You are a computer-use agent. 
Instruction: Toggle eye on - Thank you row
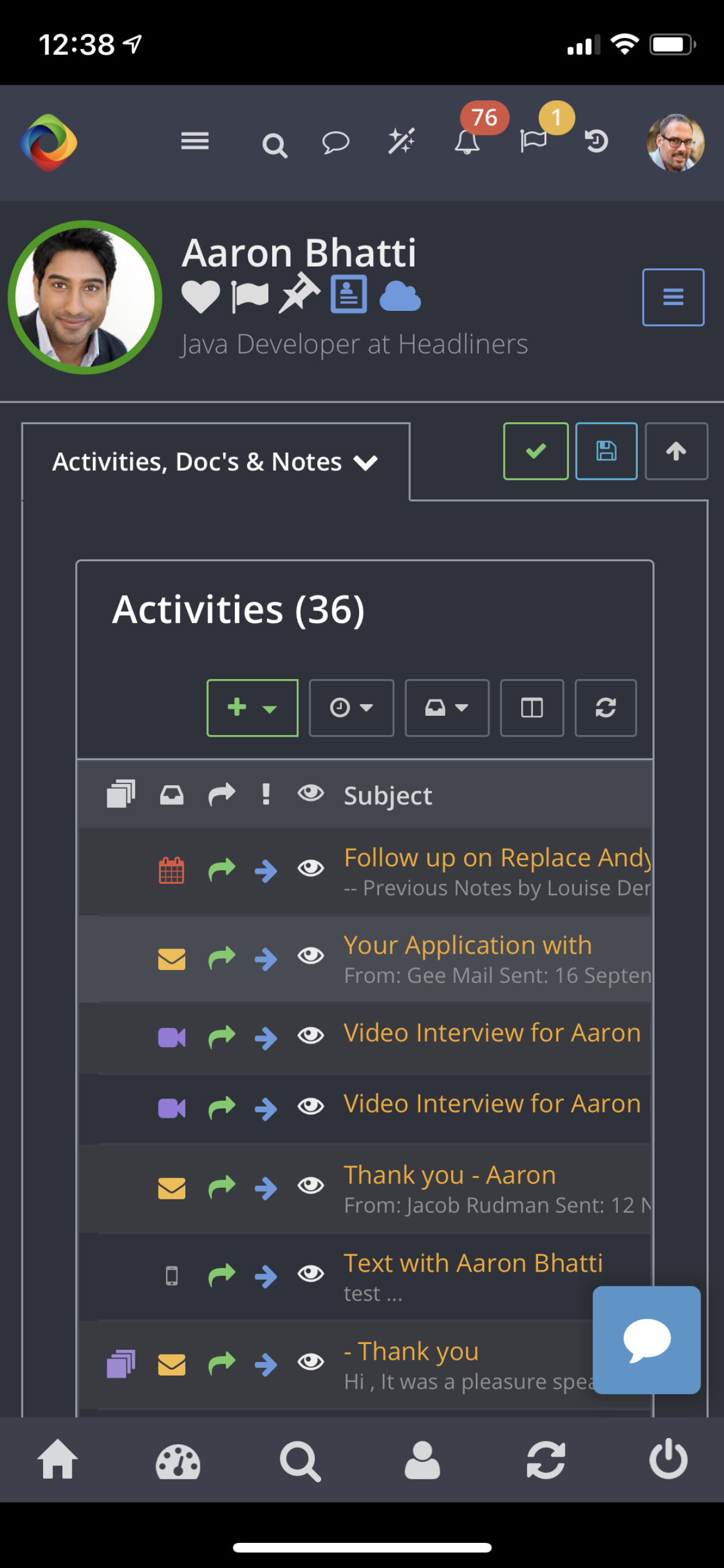click(x=310, y=1361)
